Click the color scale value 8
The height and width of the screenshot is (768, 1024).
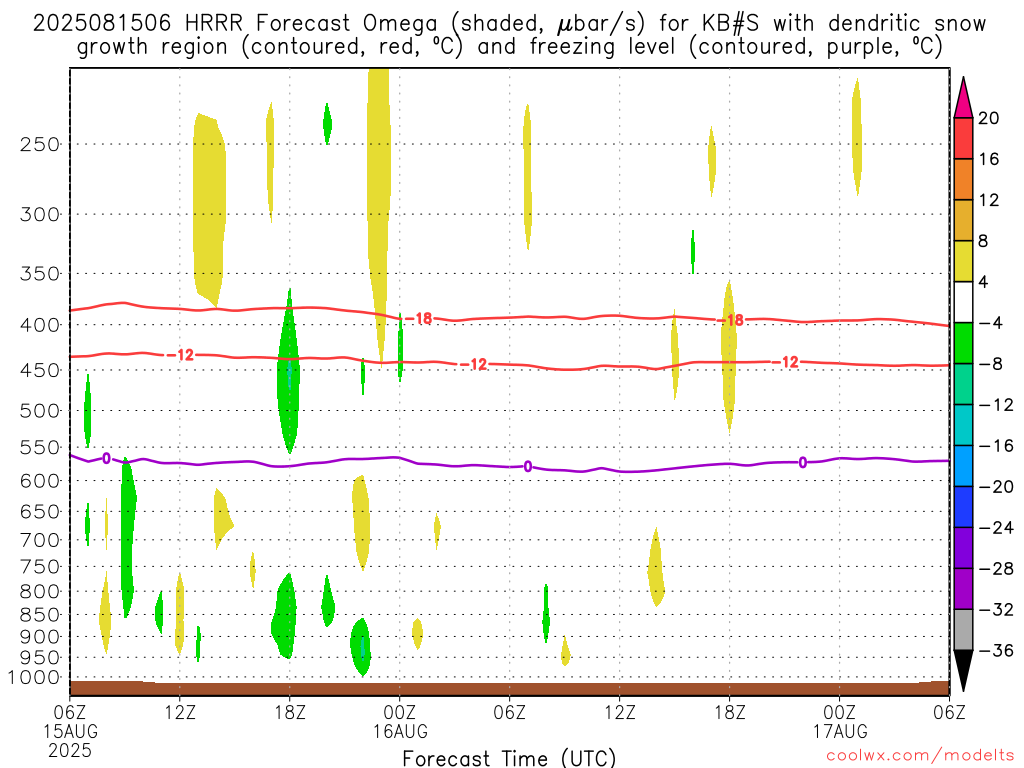tap(983, 241)
